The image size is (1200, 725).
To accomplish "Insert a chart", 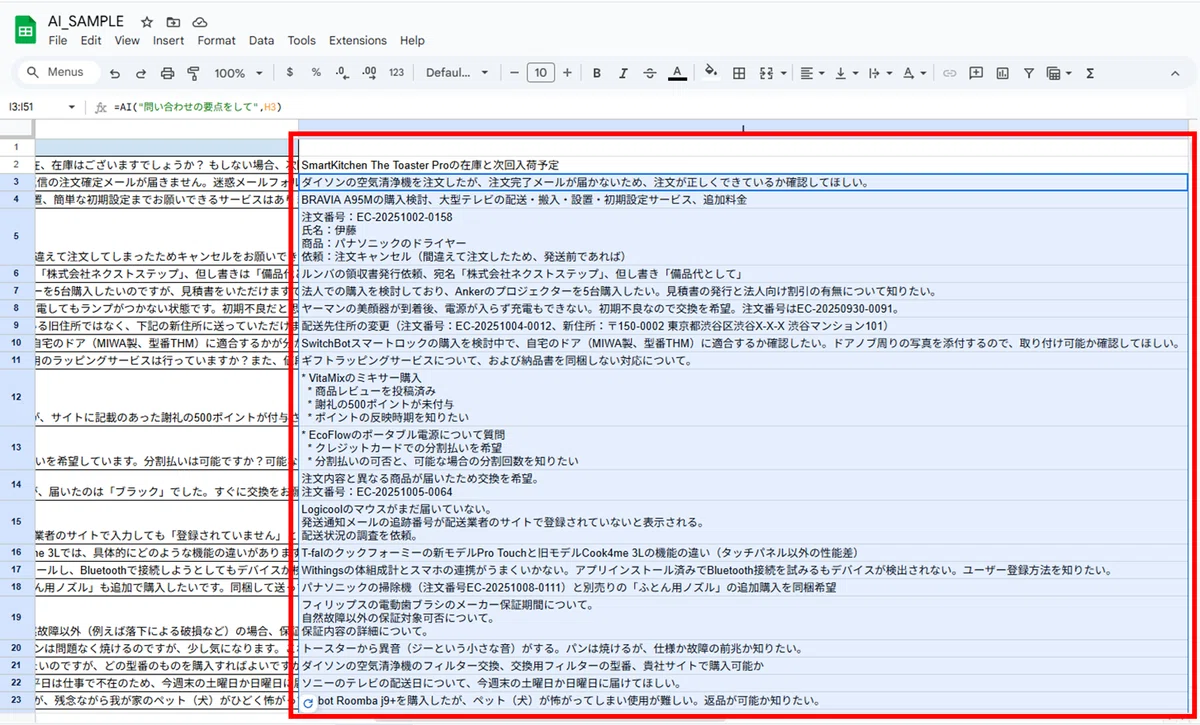I will pyautogui.click(x=1002, y=73).
